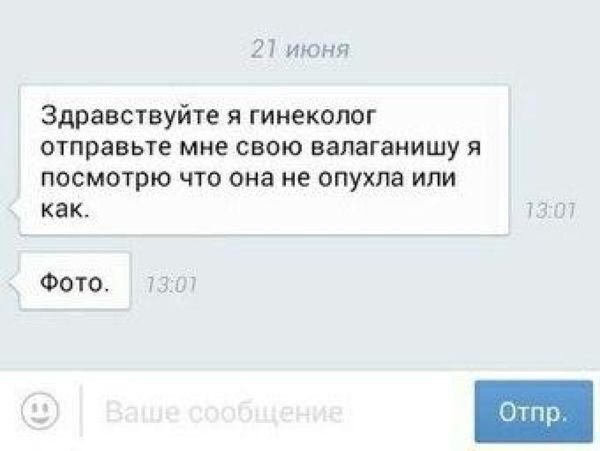Click the vertical divider beside smiley
The height and width of the screenshot is (451, 600).
point(81,411)
